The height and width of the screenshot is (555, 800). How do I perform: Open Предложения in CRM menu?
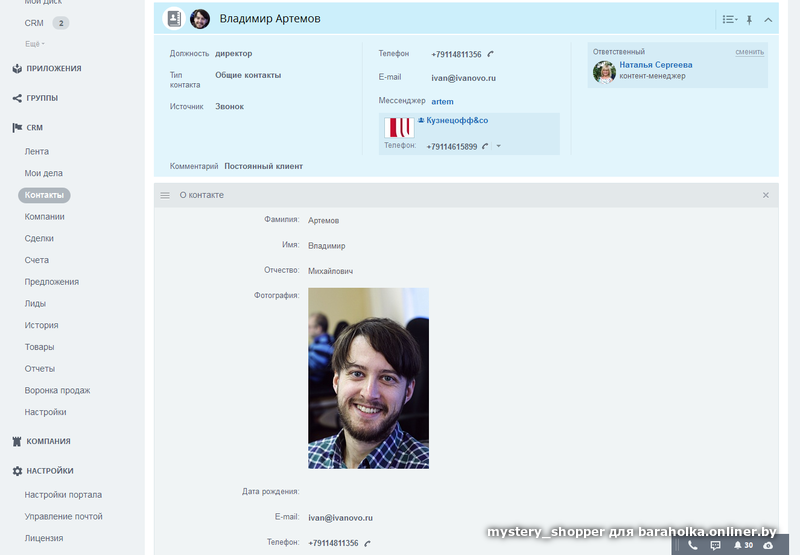click(52, 282)
